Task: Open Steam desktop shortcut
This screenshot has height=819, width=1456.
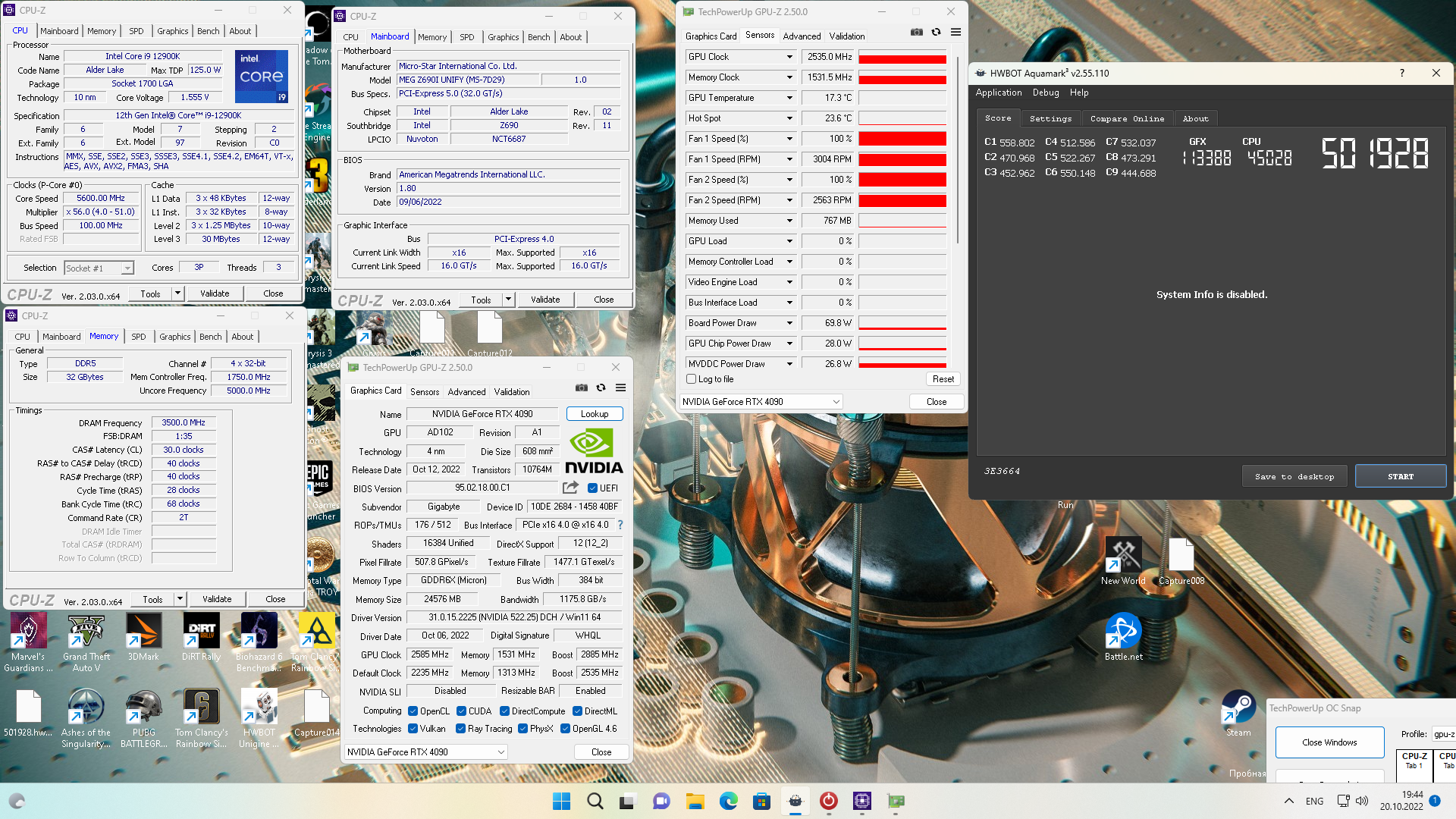Action: [x=1238, y=713]
